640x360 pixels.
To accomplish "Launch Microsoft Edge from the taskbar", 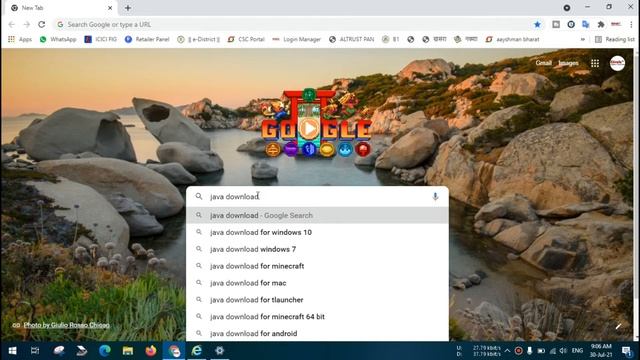I will coord(105,351).
